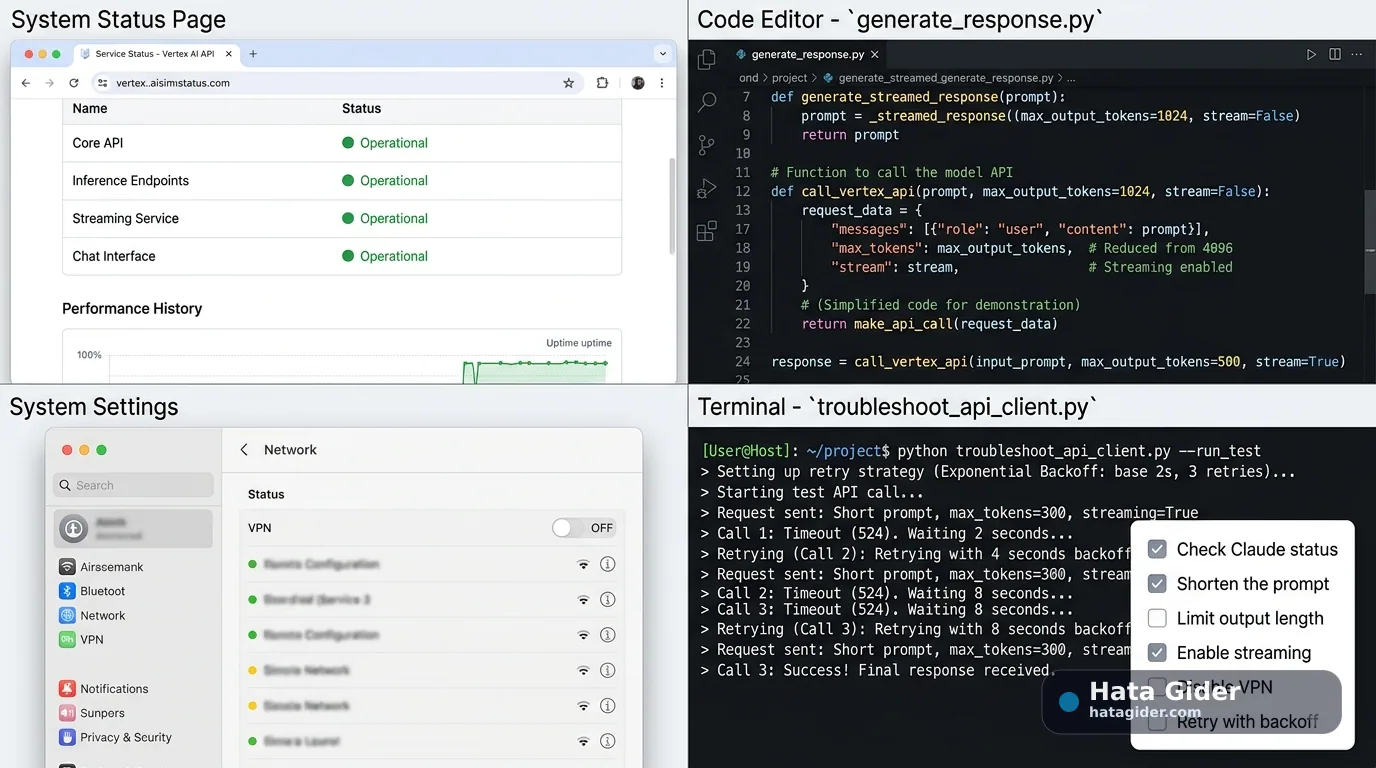
Task: Expand the 'project' breadcrumb in code editor
Action: coord(789,77)
